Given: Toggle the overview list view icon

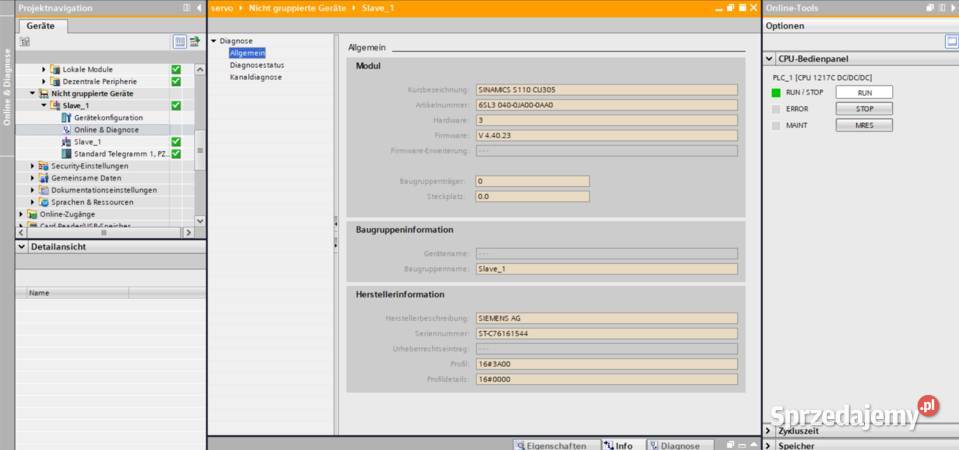Looking at the screenshot, I should click(x=180, y=42).
